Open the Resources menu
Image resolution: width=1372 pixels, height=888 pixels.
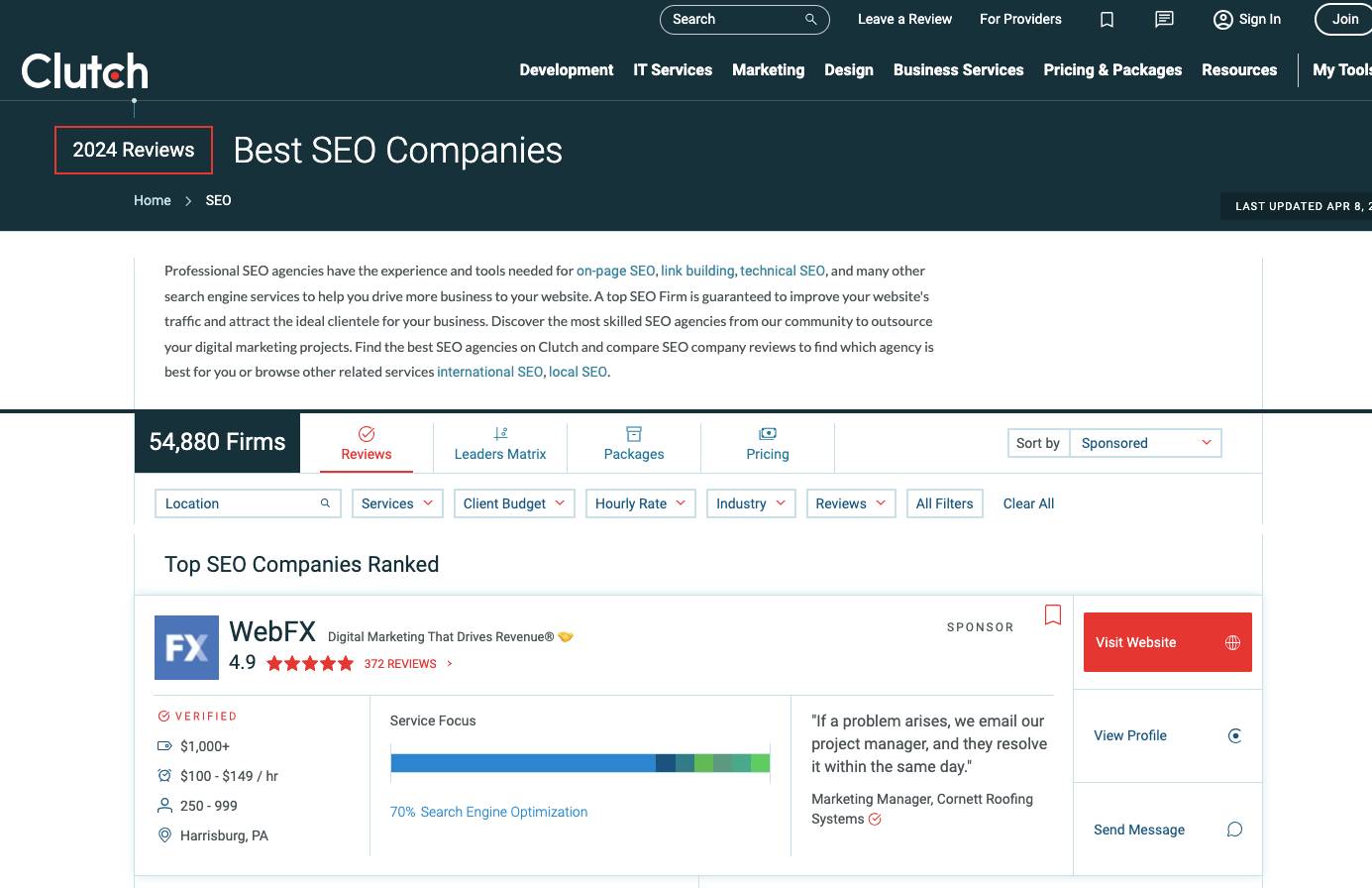pyautogui.click(x=1239, y=70)
